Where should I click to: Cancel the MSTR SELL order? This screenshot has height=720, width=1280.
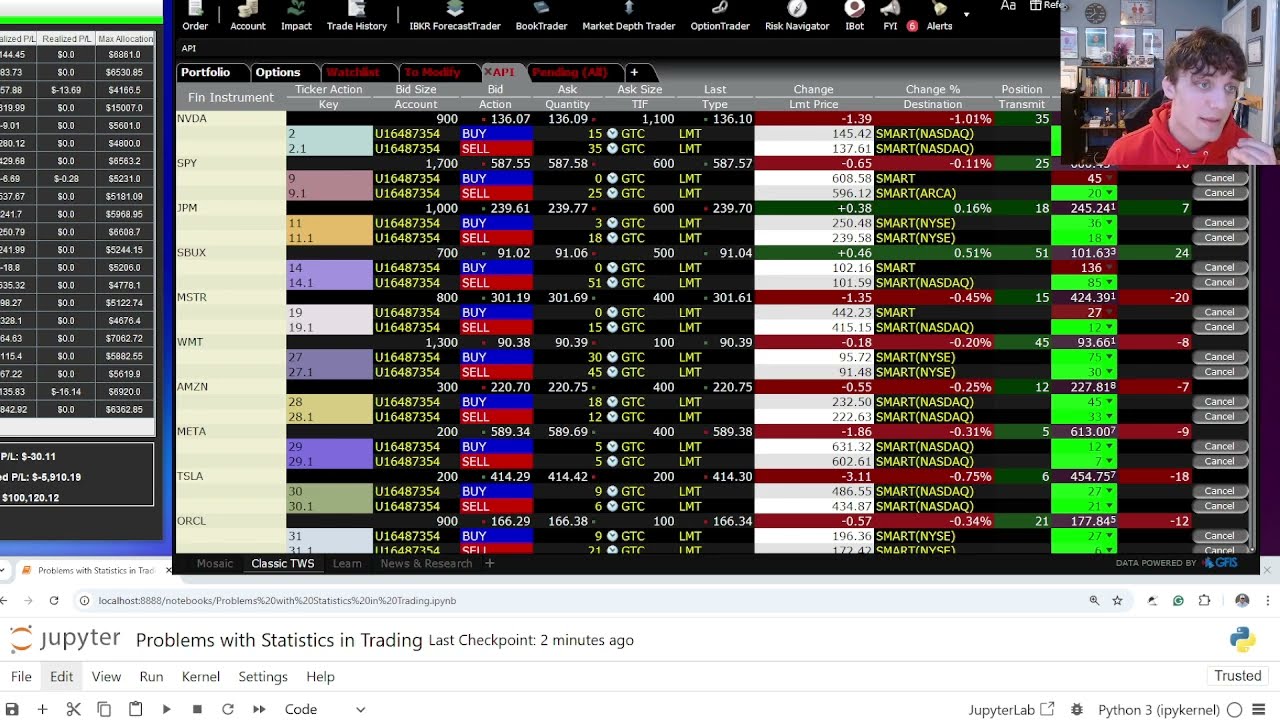click(1220, 327)
